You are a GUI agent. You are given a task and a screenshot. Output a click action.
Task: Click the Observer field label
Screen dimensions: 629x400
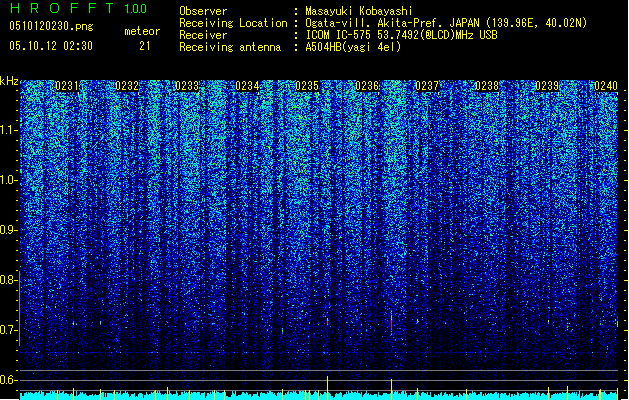click(x=203, y=11)
